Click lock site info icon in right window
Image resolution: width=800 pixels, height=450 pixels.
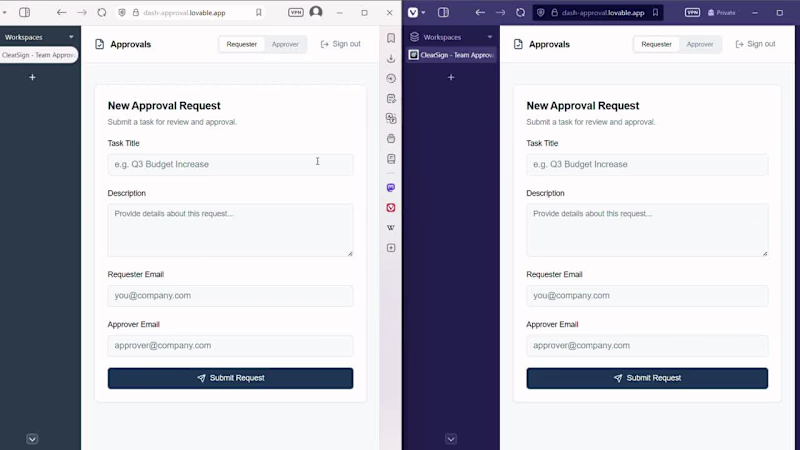tap(555, 13)
